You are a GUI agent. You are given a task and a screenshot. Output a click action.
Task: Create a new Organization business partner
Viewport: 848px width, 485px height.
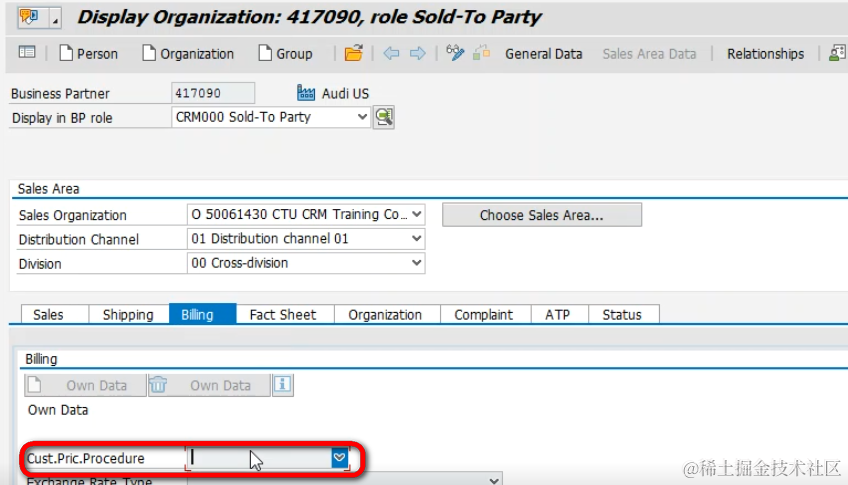(x=188, y=54)
